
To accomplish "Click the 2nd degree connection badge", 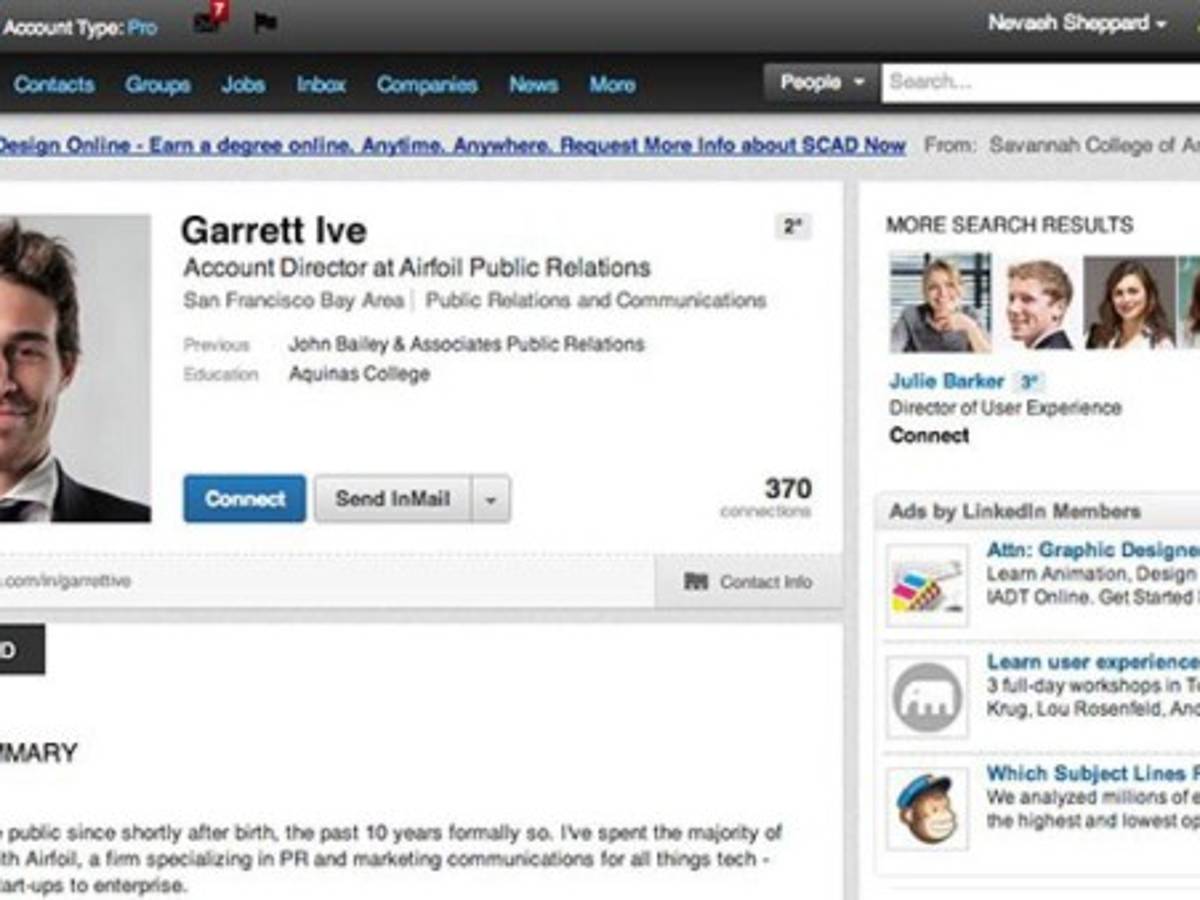I will pyautogui.click(x=792, y=227).
